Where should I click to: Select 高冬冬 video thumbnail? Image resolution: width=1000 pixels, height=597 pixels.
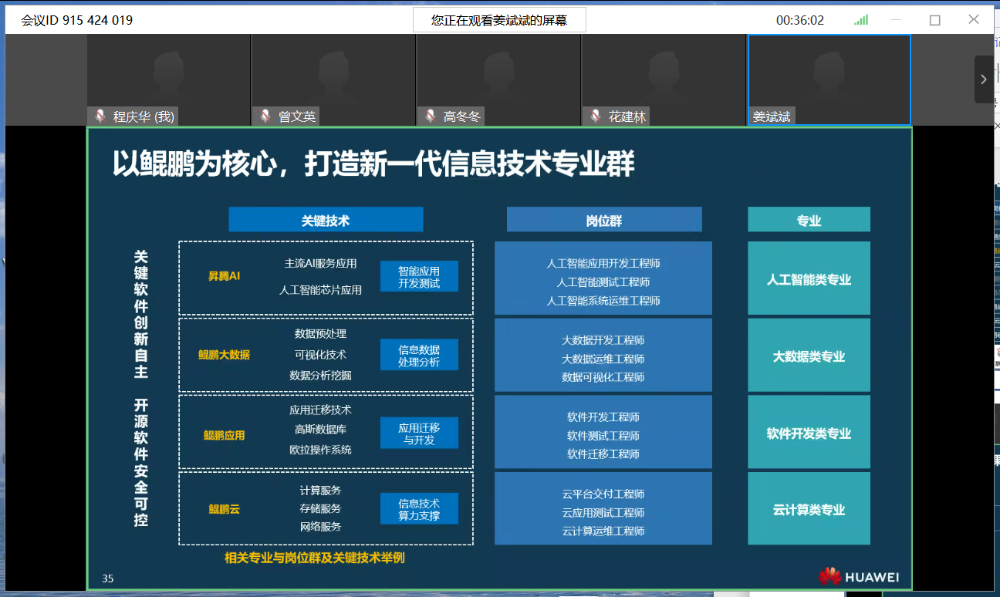[x=498, y=80]
